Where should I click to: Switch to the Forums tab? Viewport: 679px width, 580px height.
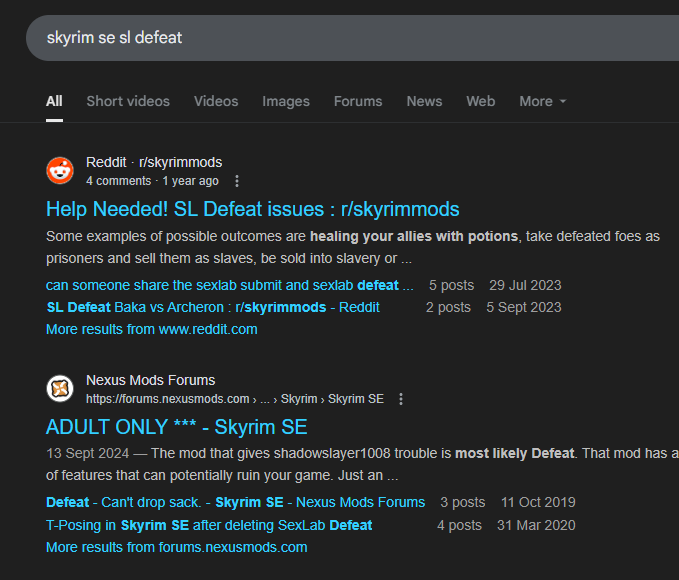click(358, 101)
